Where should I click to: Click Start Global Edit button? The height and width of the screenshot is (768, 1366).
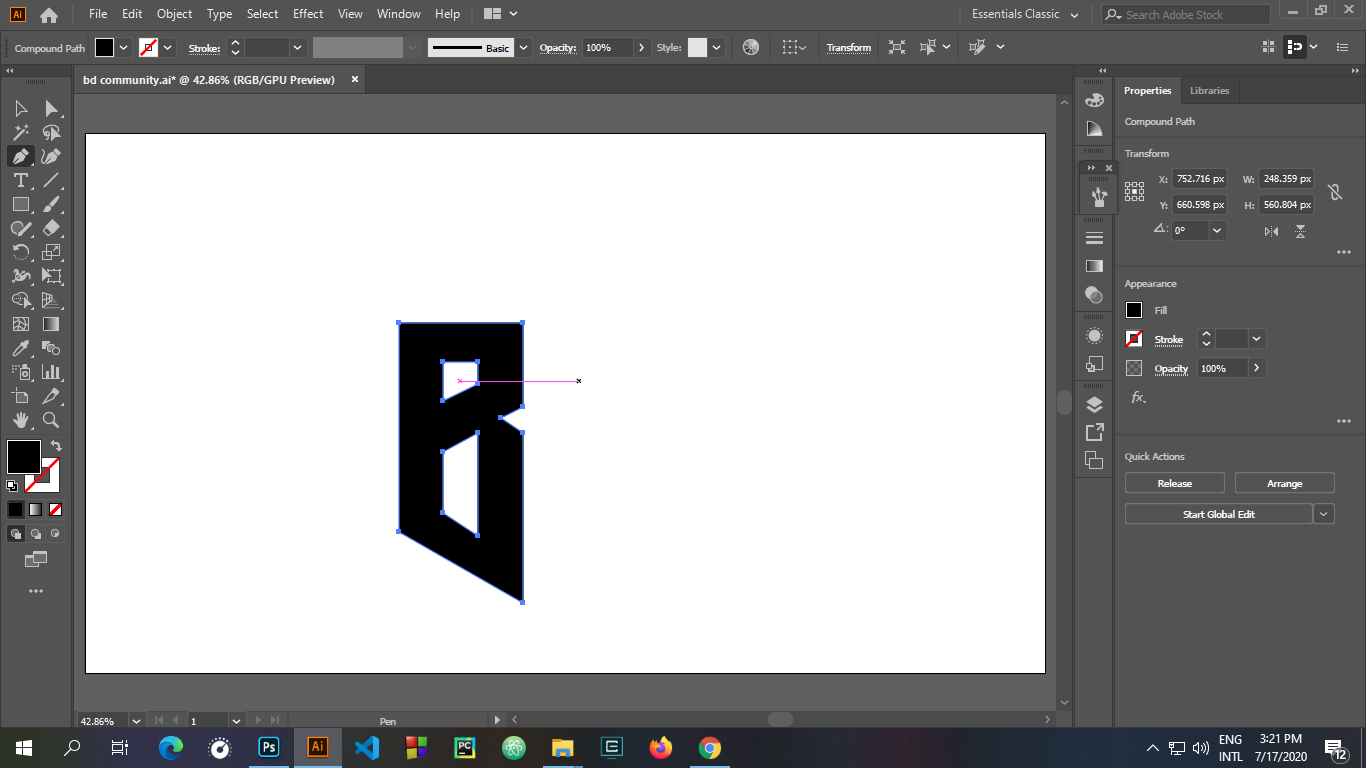1218,514
